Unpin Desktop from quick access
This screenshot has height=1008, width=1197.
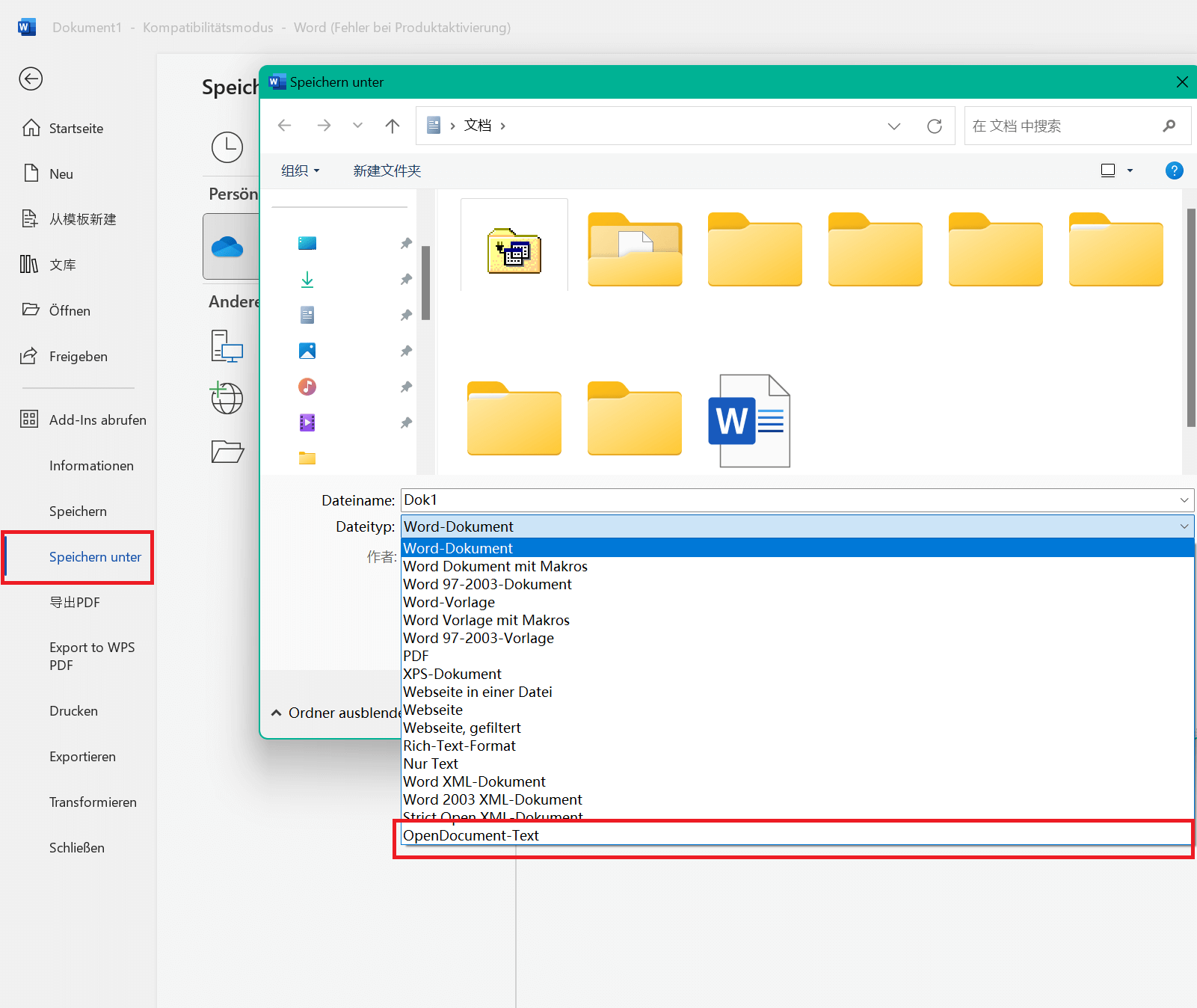coord(406,243)
